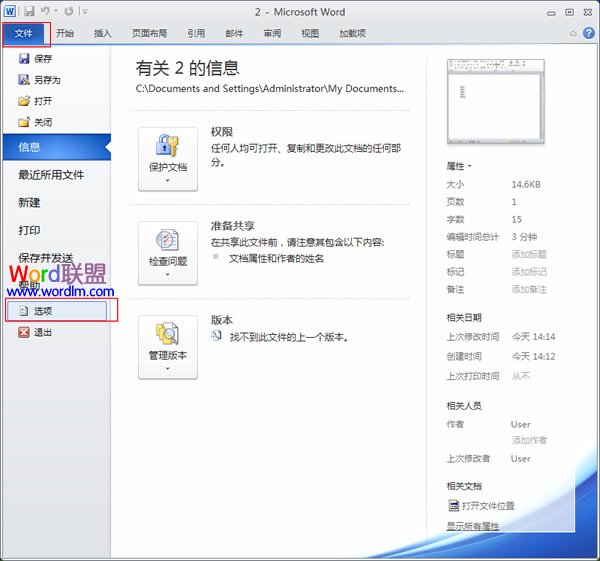
Task: Click the 今天 14:12 creation time
Action: point(533,357)
